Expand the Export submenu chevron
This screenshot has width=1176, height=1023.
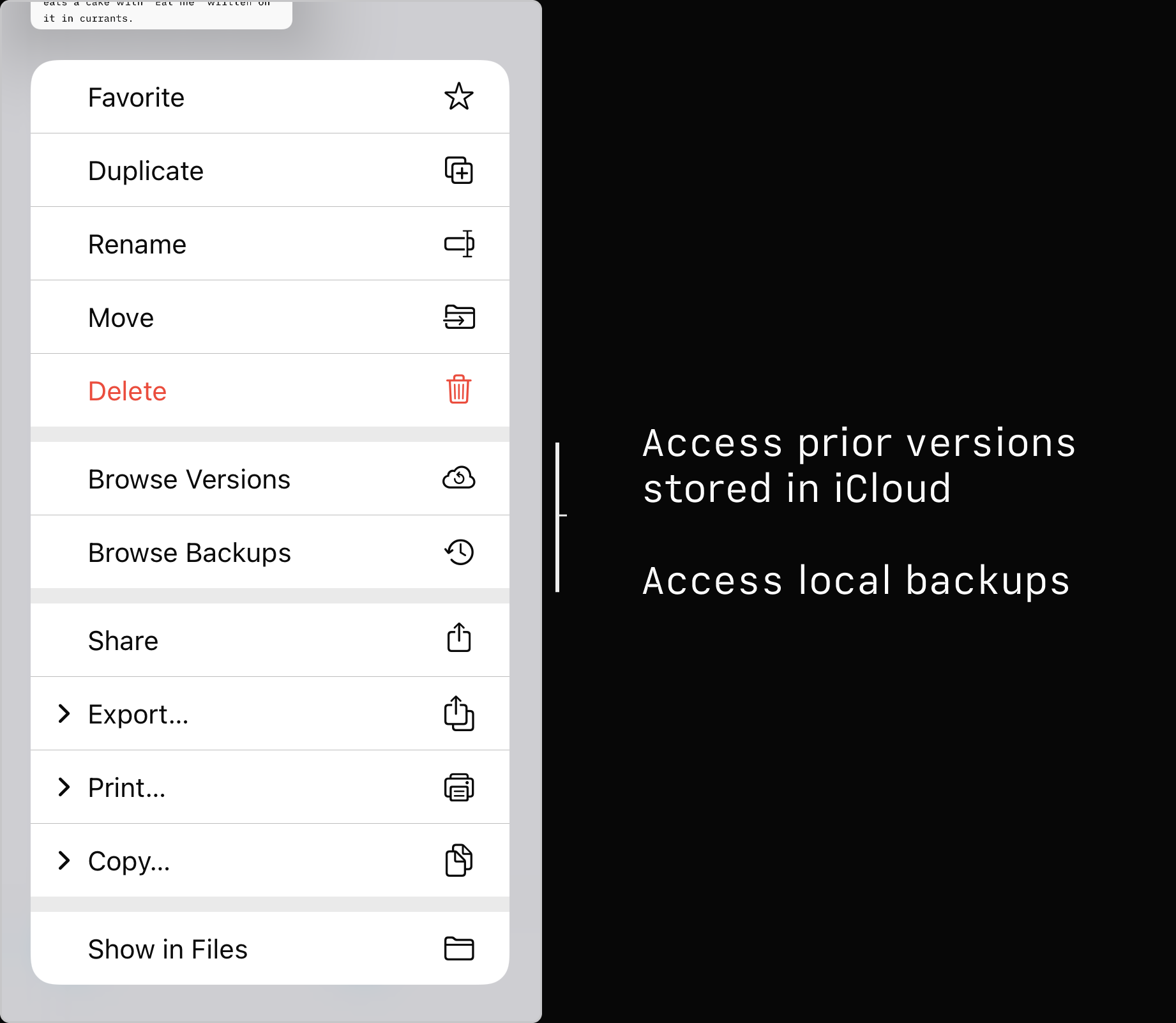point(64,713)
